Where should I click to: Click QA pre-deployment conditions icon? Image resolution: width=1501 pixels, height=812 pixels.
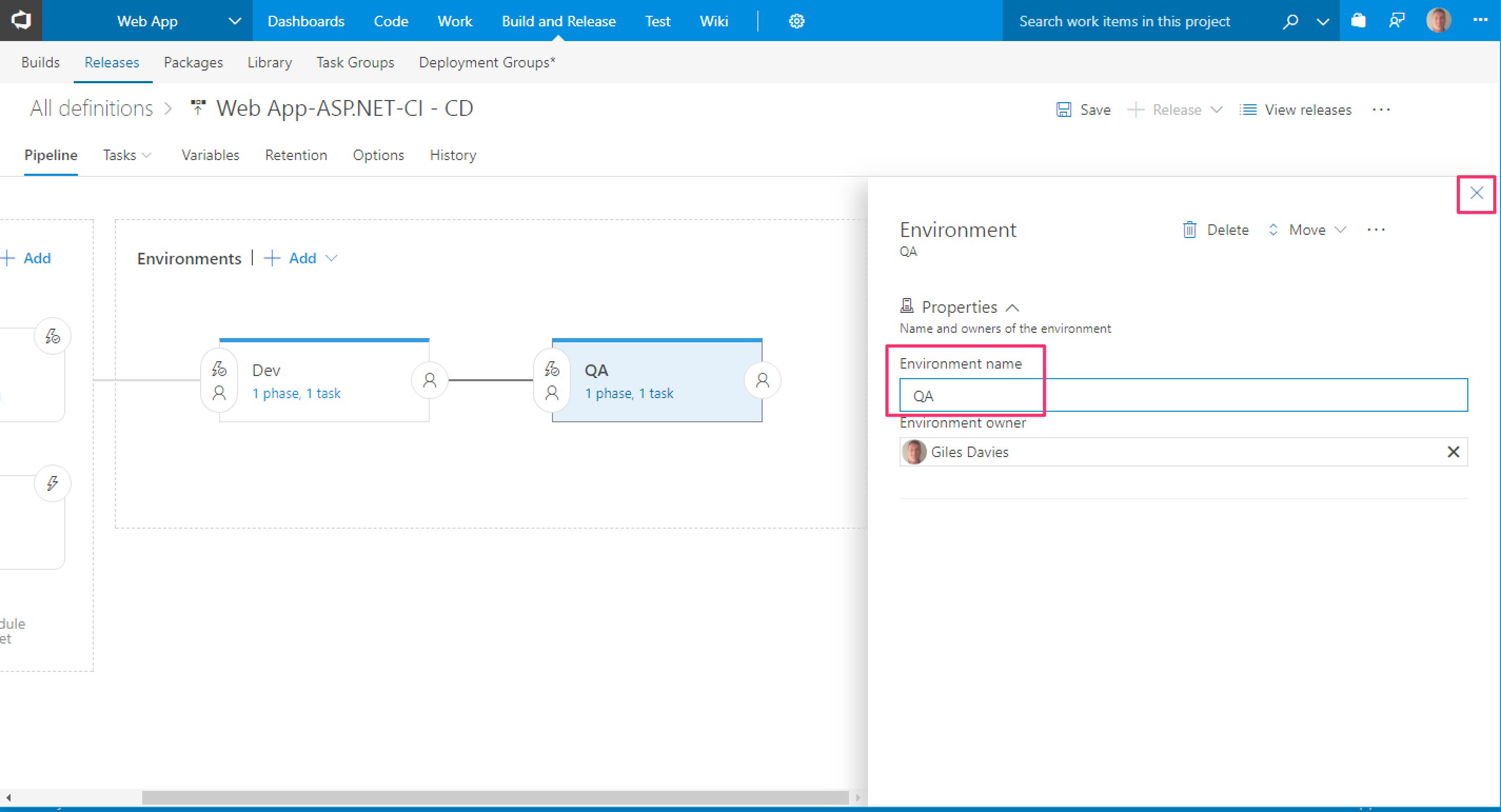click(551, 369)
